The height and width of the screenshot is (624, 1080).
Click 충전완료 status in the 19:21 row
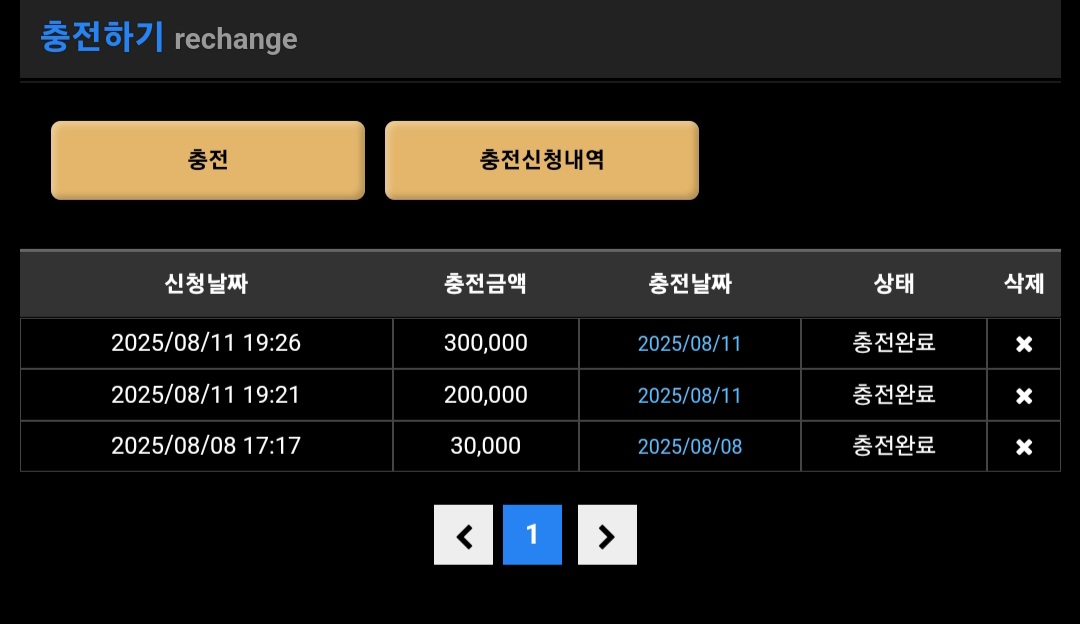tap(894, 395)
